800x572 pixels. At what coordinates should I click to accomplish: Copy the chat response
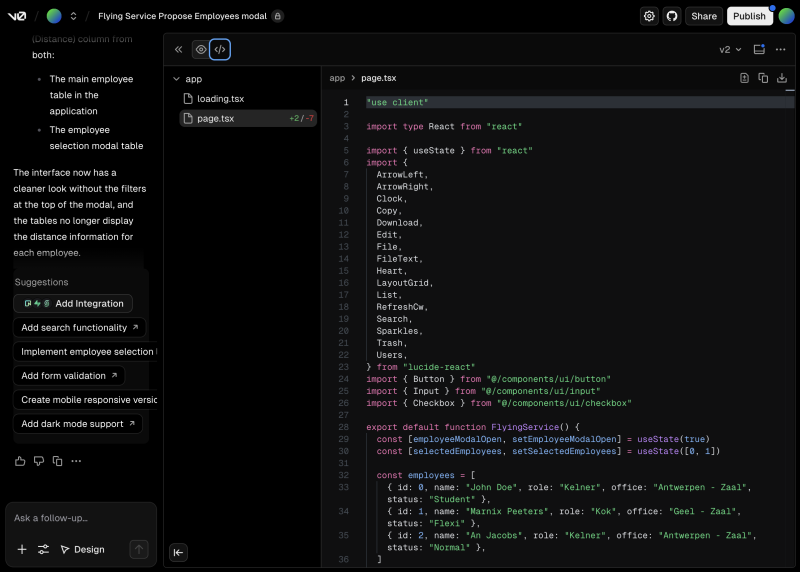[x=57, y=461]
